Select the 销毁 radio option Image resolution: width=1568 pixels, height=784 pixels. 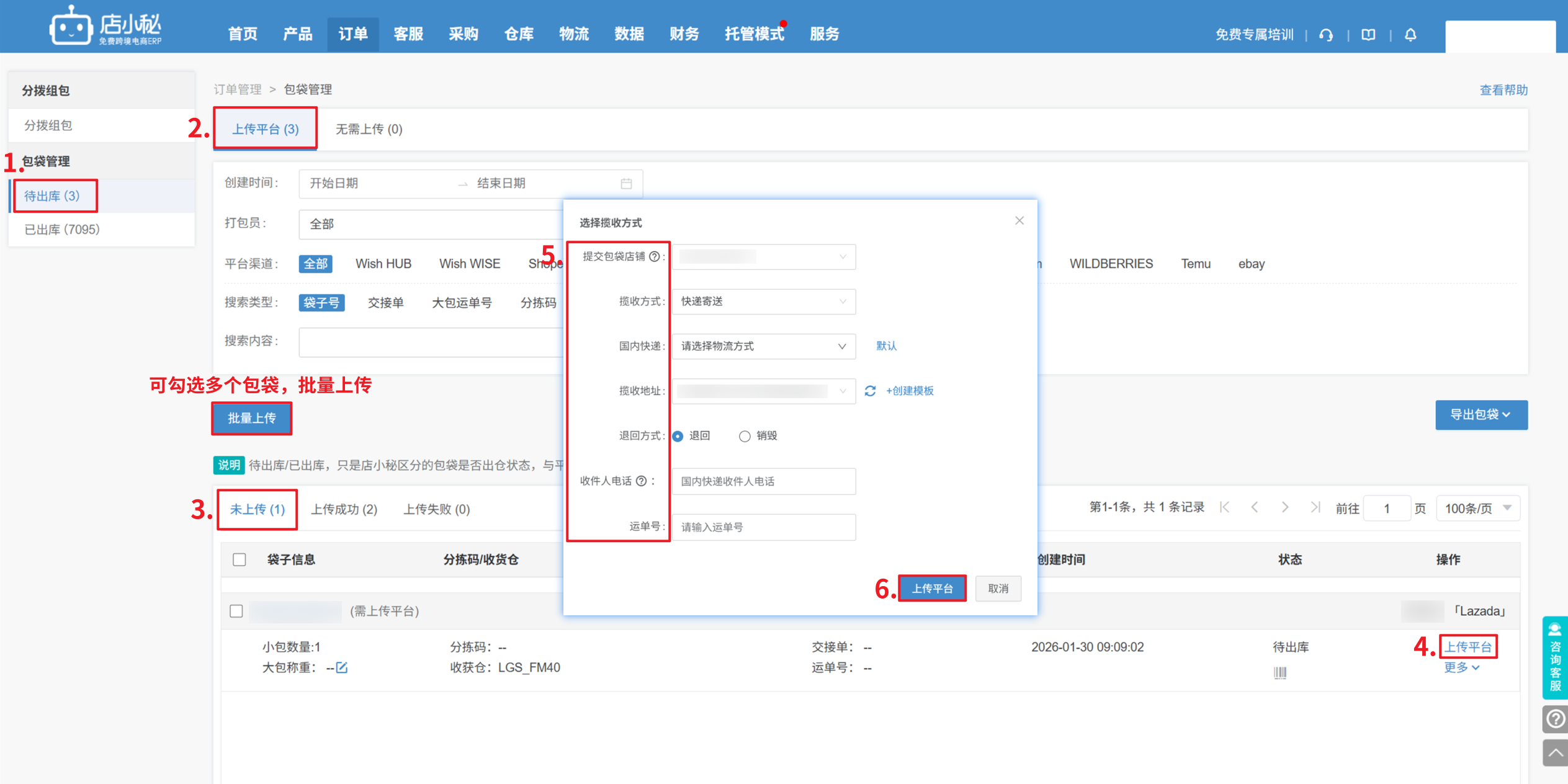coord(745,436)
